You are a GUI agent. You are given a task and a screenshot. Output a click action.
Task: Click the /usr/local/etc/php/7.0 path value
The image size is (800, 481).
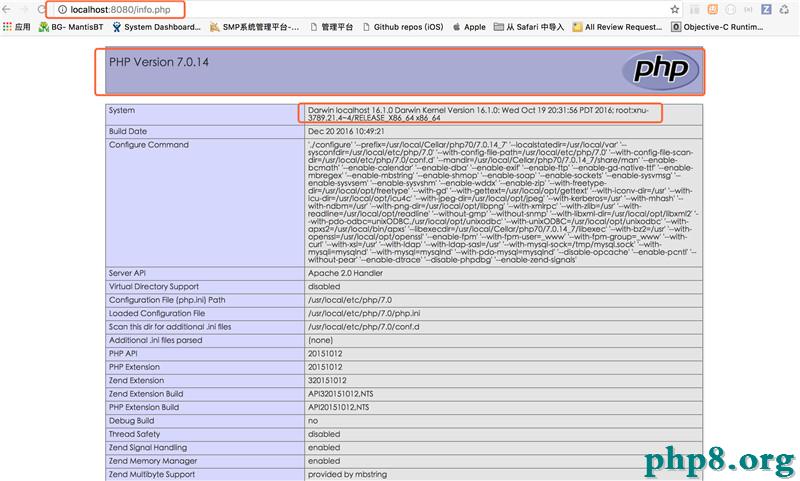tap(349, 300)
